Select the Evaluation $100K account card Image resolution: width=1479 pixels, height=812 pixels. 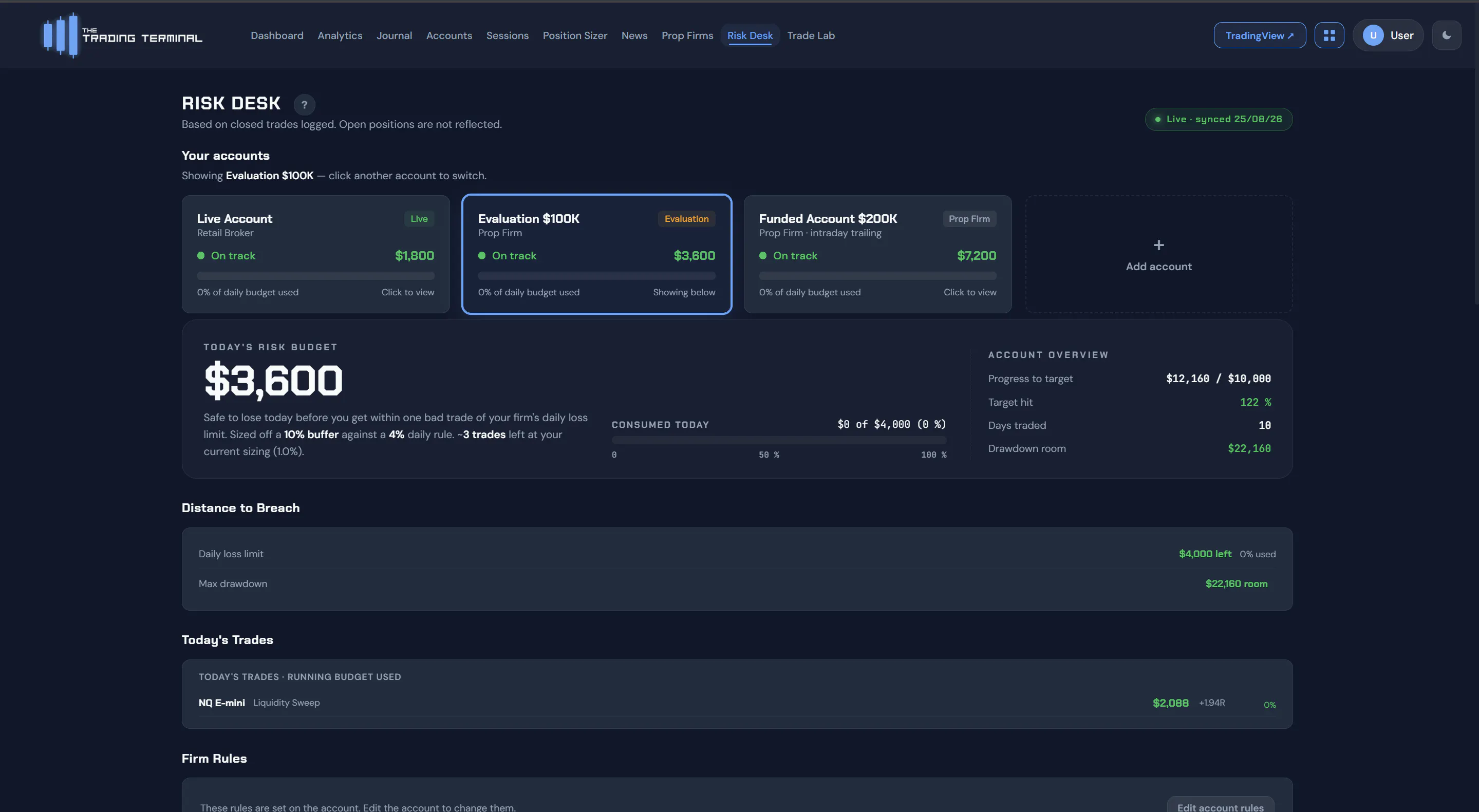[x=596, y=254]
